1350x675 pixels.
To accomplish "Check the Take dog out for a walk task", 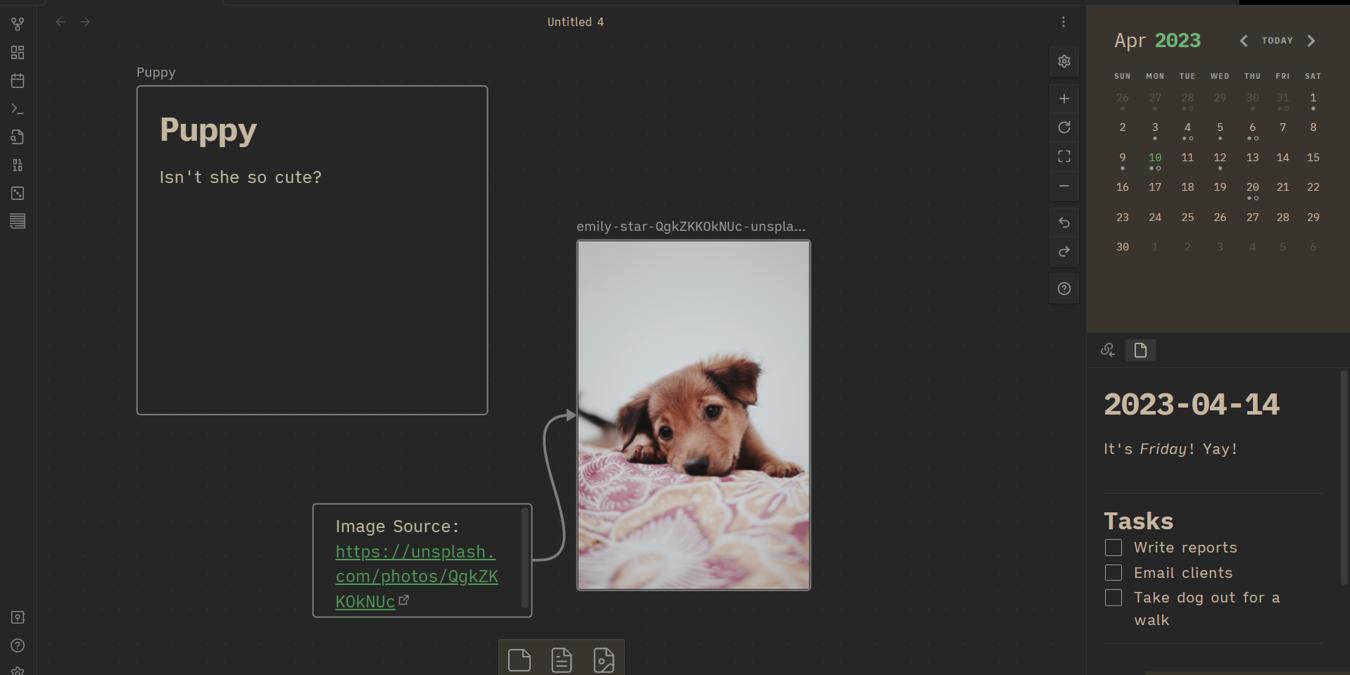I will [1113, 597].
